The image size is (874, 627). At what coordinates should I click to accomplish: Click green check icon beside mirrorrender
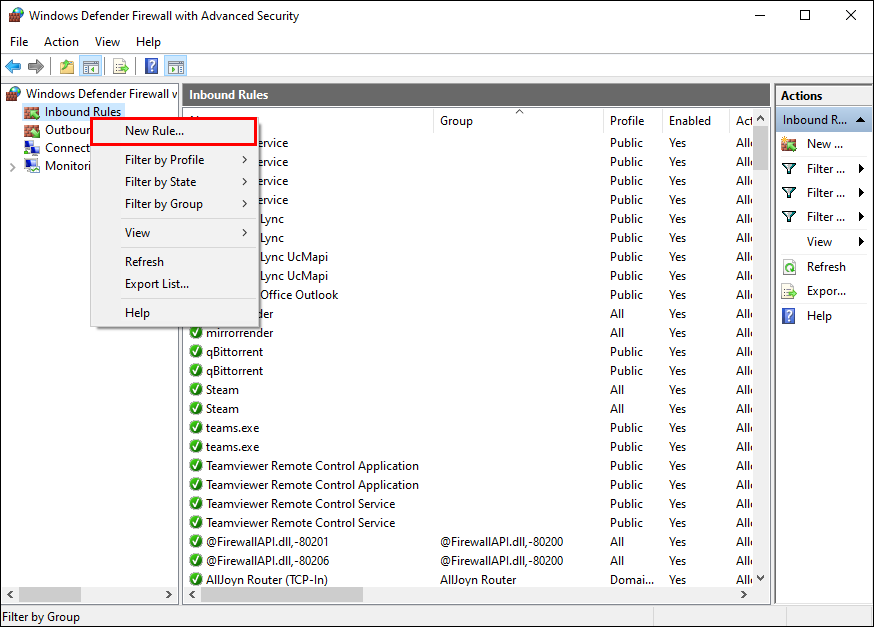click(196, 333)
